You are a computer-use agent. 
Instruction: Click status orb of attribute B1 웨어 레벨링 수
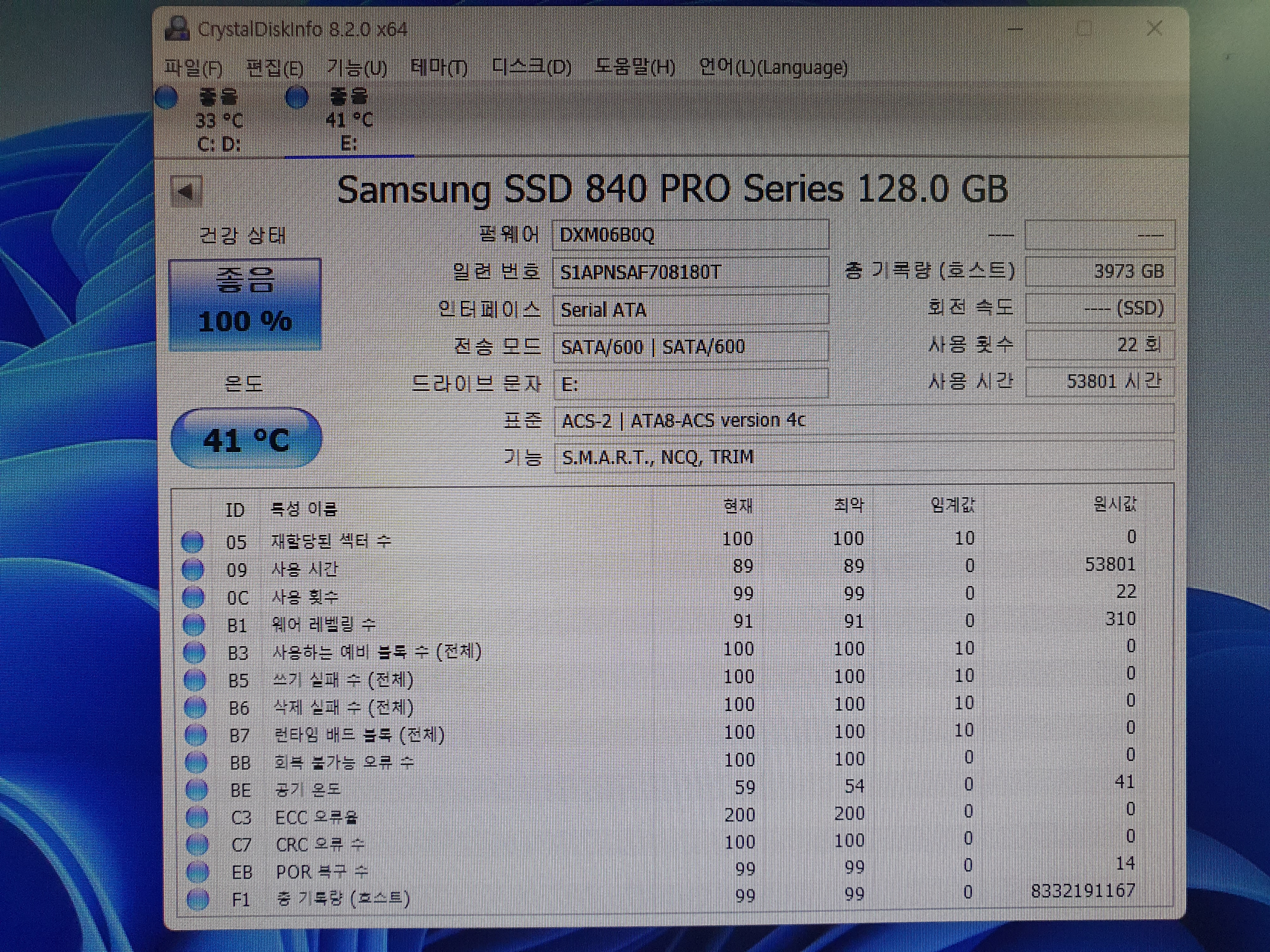(194, 624)
